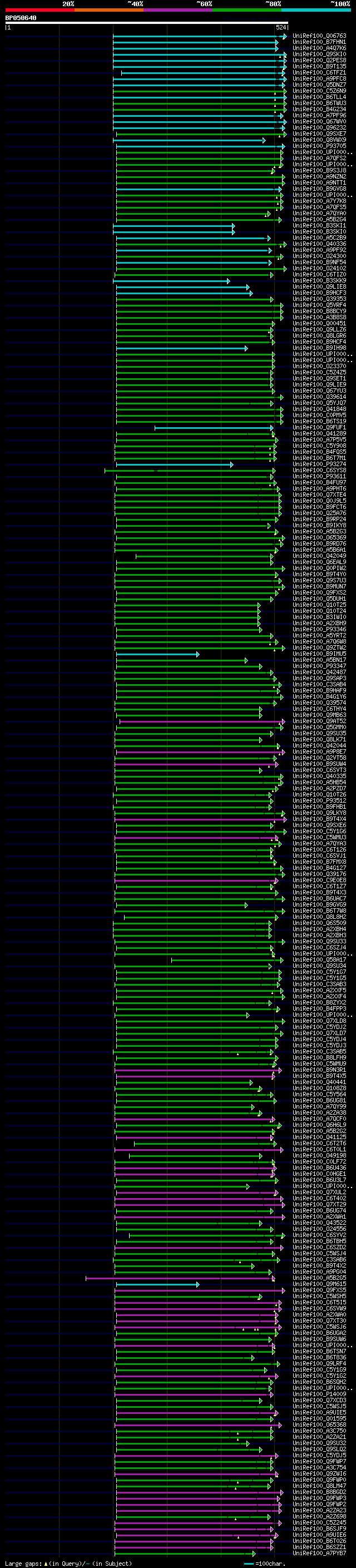Viewport: 356px width, 1568px height.
Task: Open hit UniRef100_A4Q7K6
Action: [319, 49]
